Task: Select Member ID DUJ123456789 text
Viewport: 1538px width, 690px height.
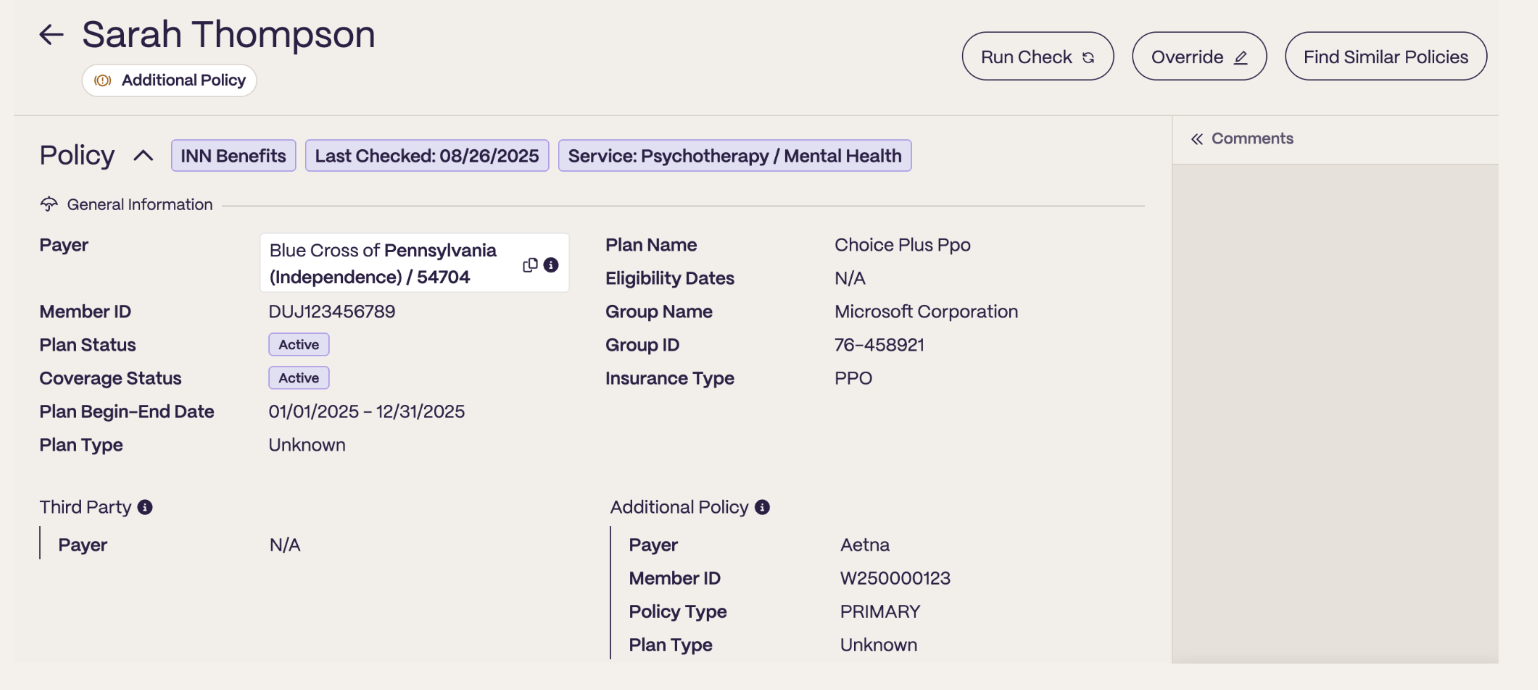Action: [332, 312]
